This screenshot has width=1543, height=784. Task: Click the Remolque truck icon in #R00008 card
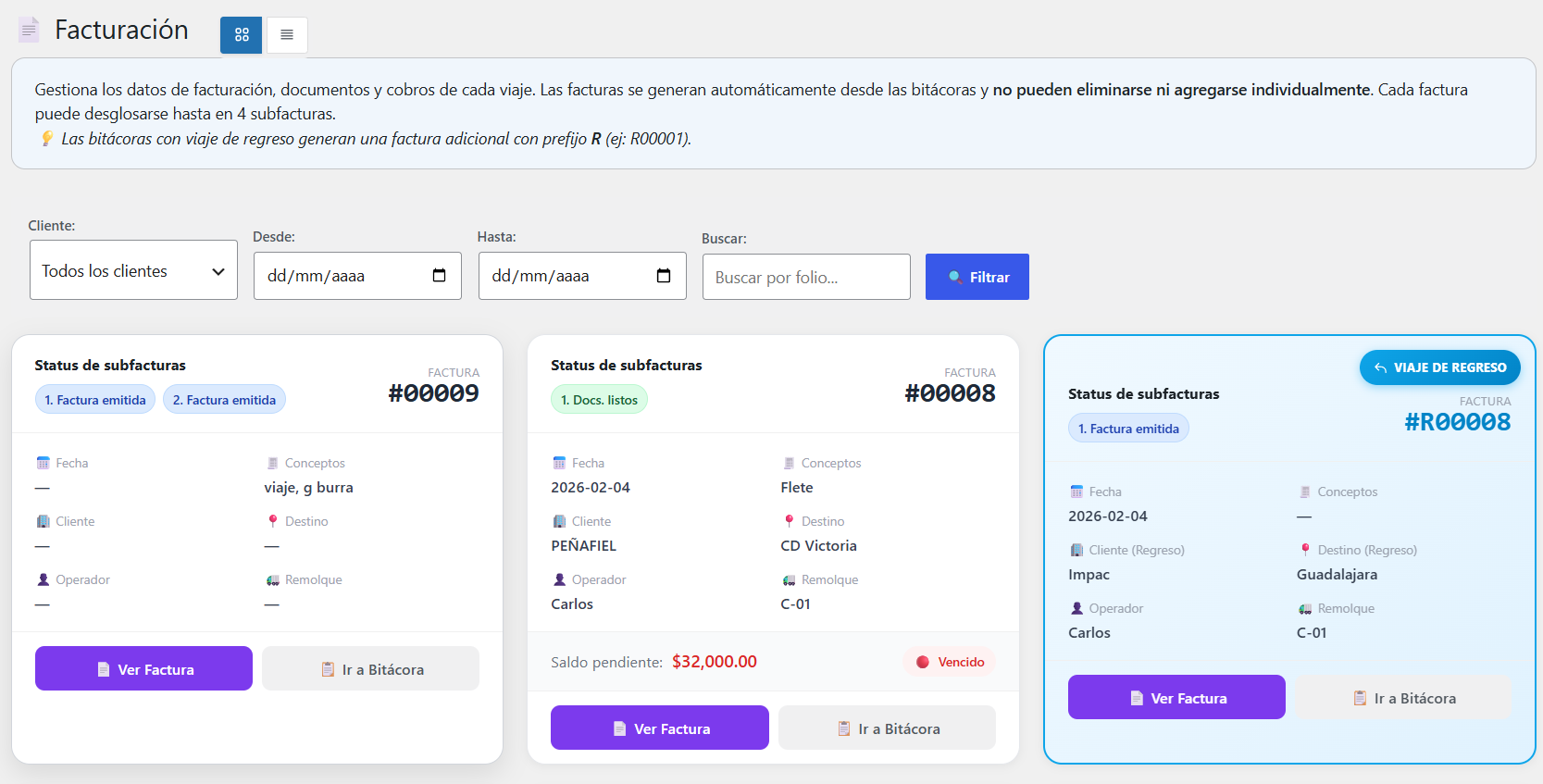(x=1305, y=608)
